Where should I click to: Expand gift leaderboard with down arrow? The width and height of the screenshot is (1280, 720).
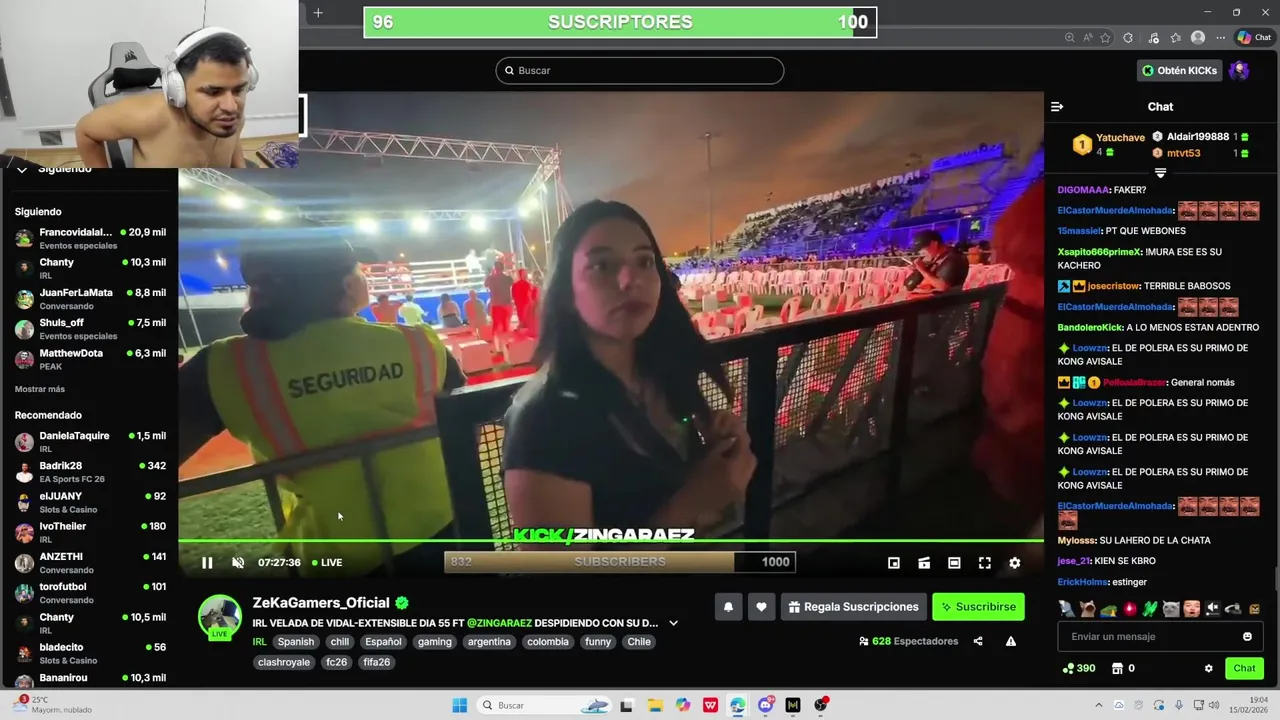[x=1160, y=173]
